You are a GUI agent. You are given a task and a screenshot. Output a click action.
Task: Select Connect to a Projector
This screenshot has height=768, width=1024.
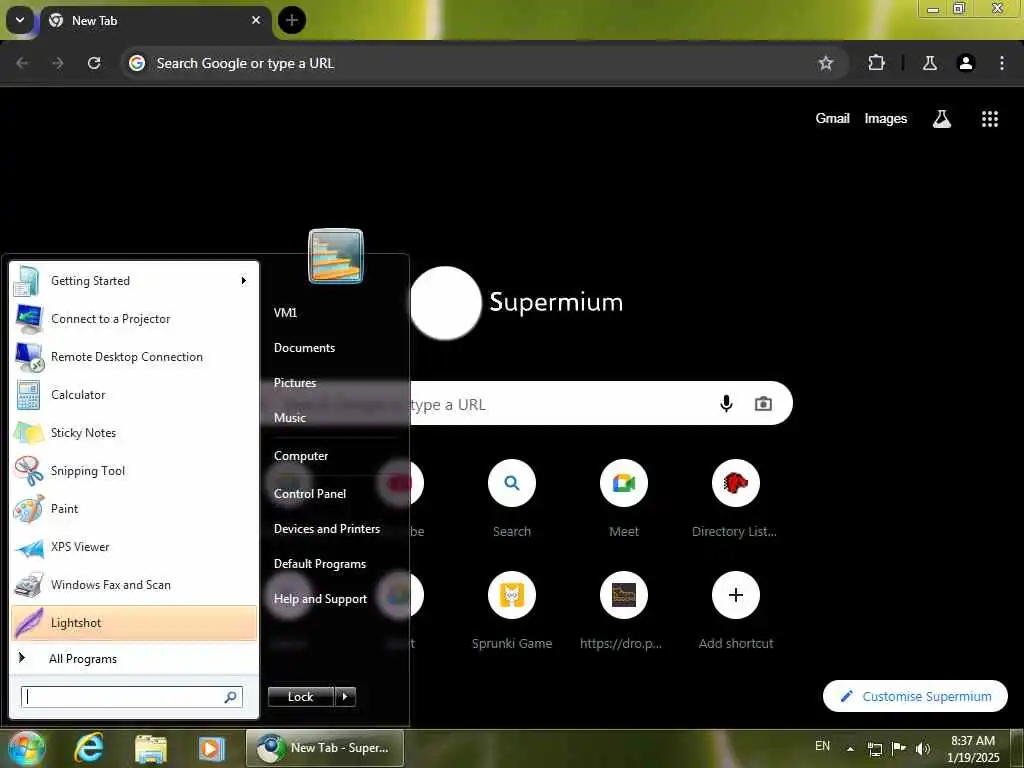(134, 319)
